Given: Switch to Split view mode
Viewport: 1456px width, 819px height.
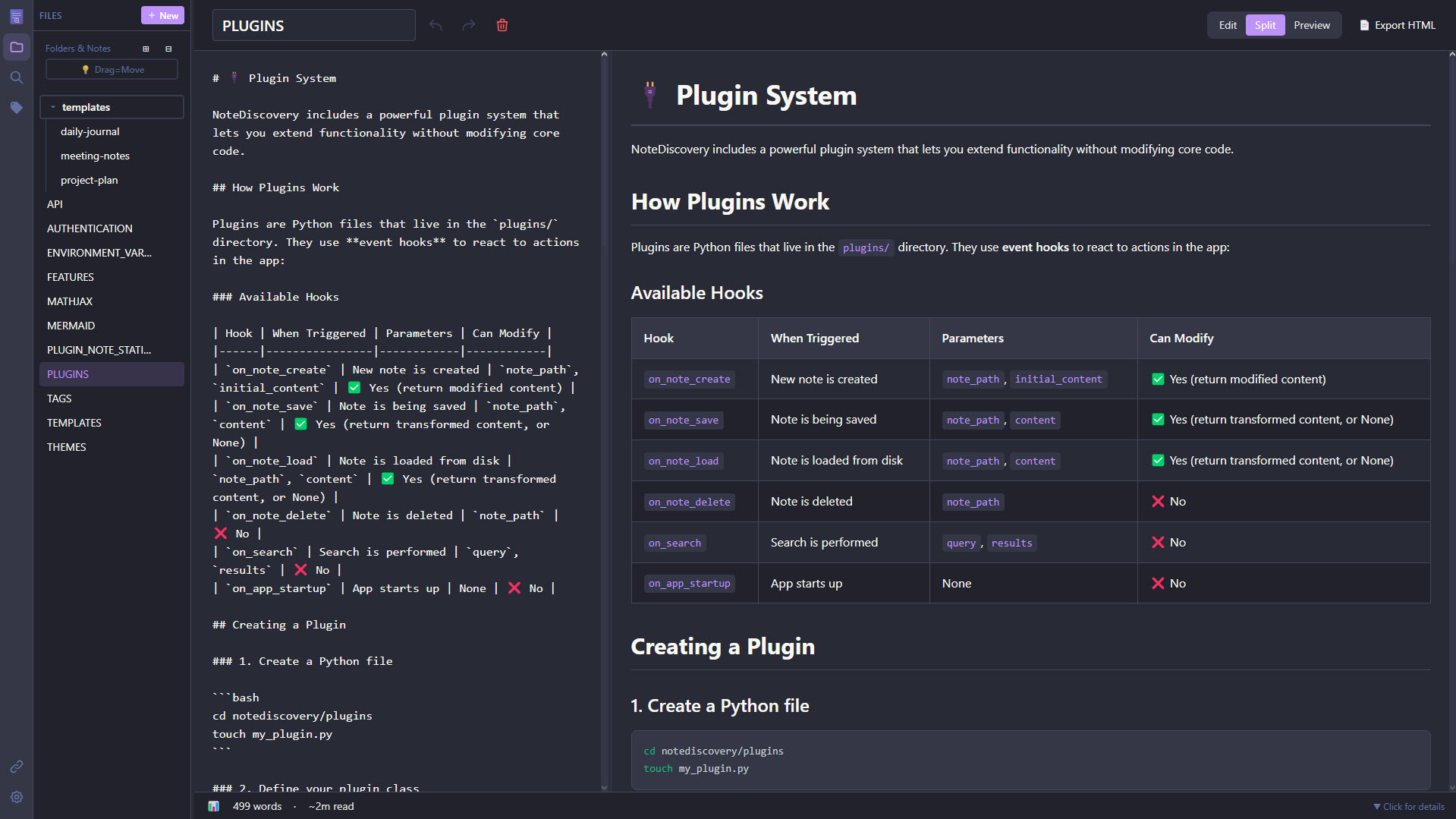Looking at the screenshot, I should coord(1265,25).
